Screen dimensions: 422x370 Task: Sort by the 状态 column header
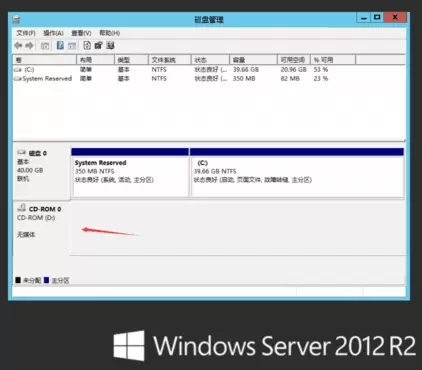pos(210,60)
